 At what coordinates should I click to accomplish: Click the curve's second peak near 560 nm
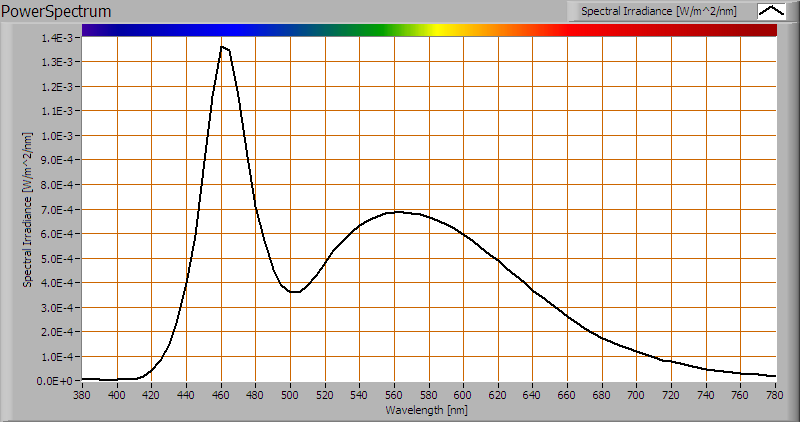pos(396,212)
